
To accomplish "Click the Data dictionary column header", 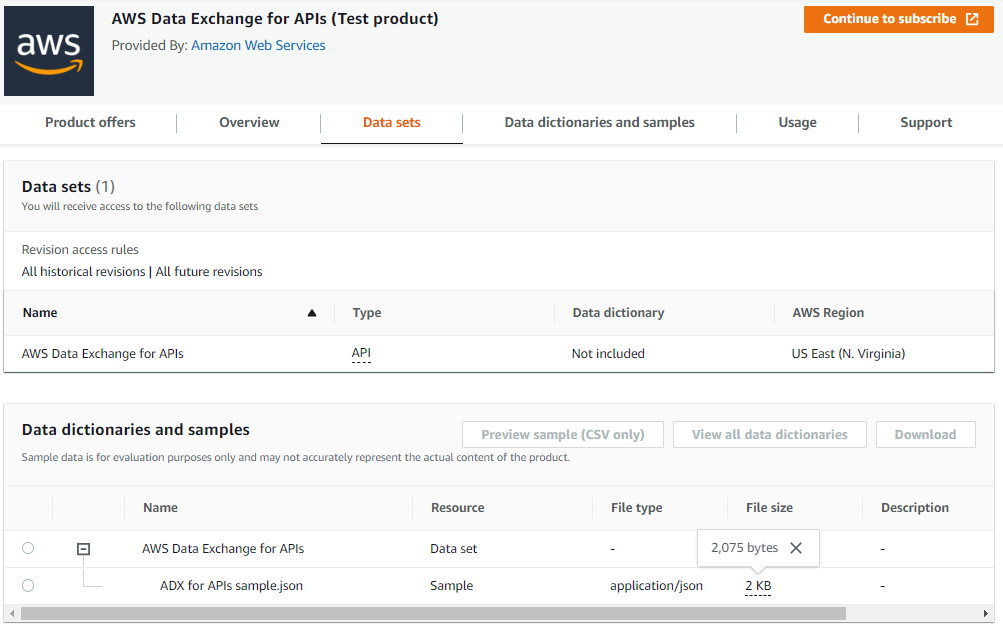I will point(618,313).
